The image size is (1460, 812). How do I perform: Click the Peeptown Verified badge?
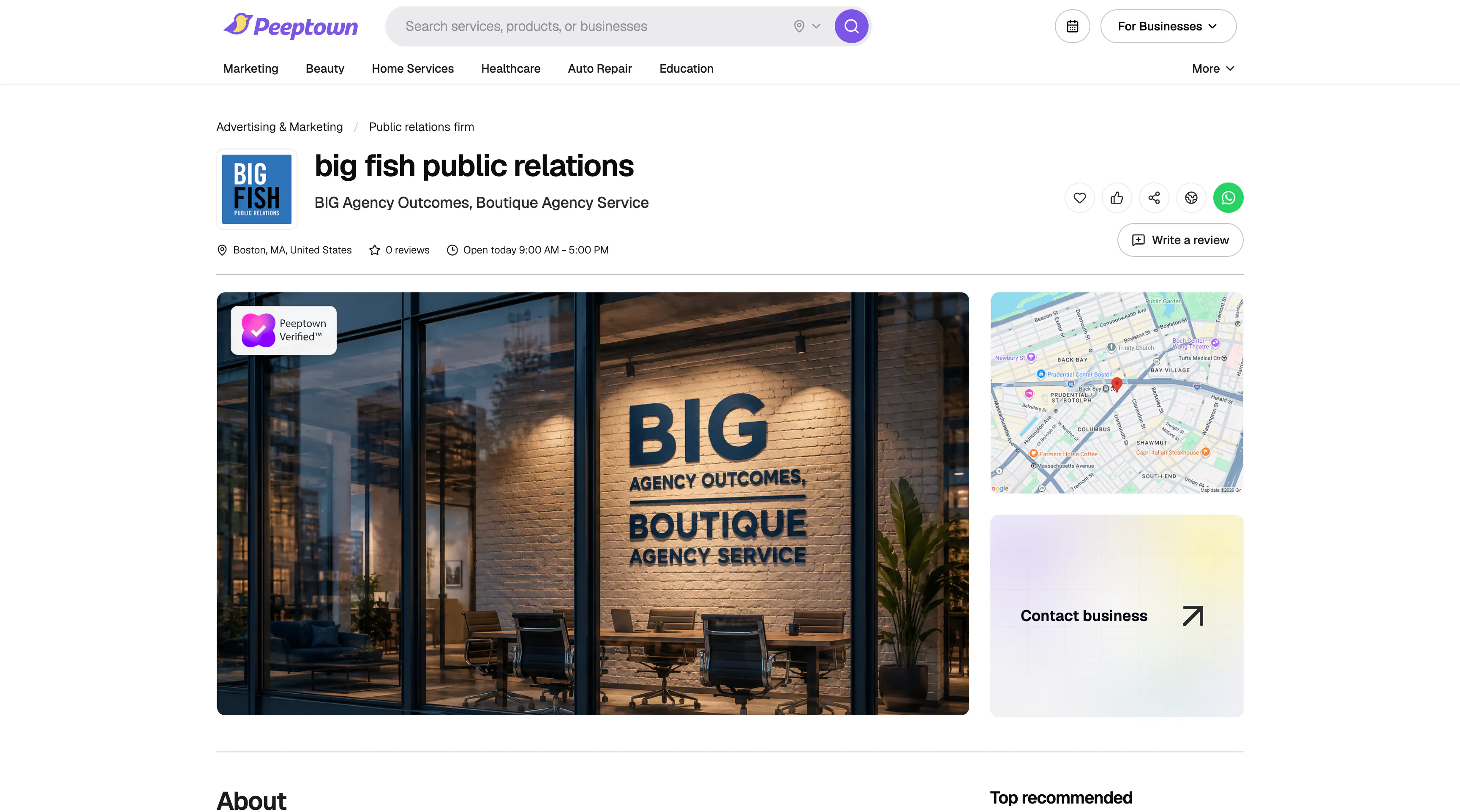pyautogui.click(x=283, y=330)
